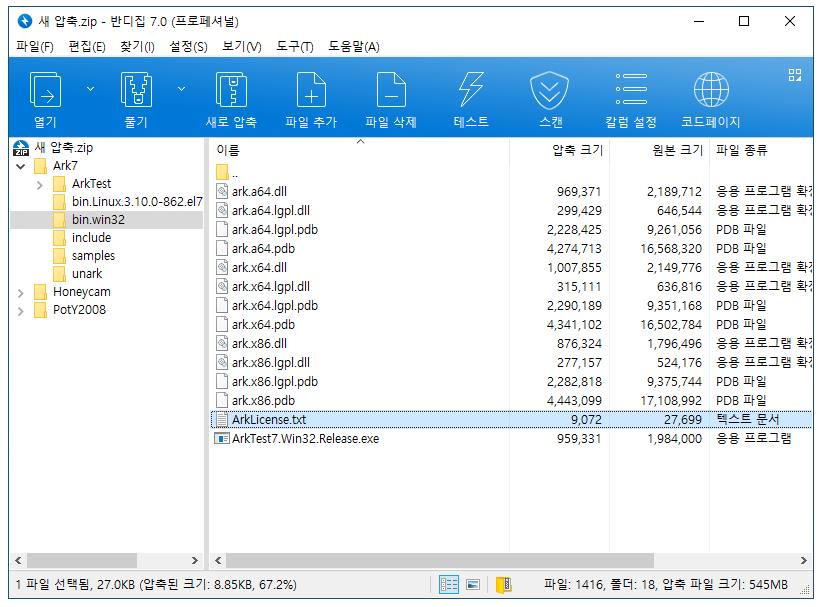
Task: Open the 도움말(A) menu
Action: point(354,47)
